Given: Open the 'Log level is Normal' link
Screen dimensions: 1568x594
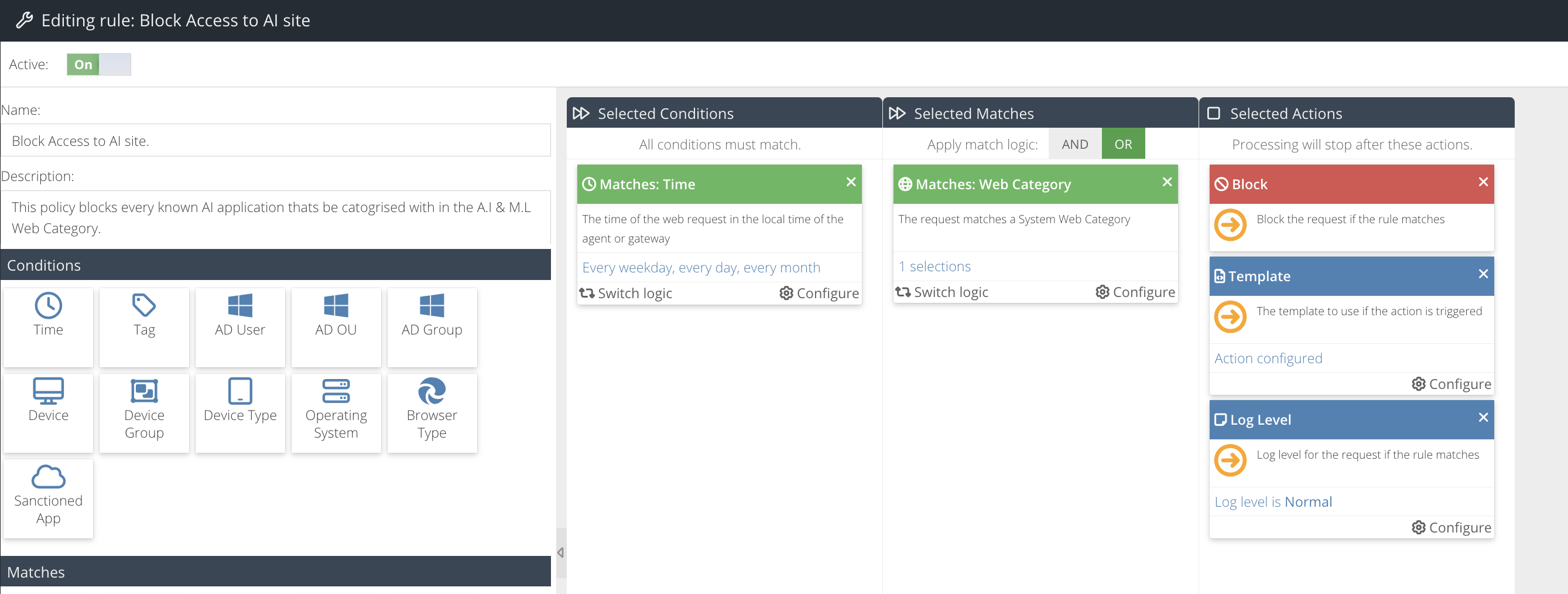Looking at the screenshot, I should point(1273,501).
